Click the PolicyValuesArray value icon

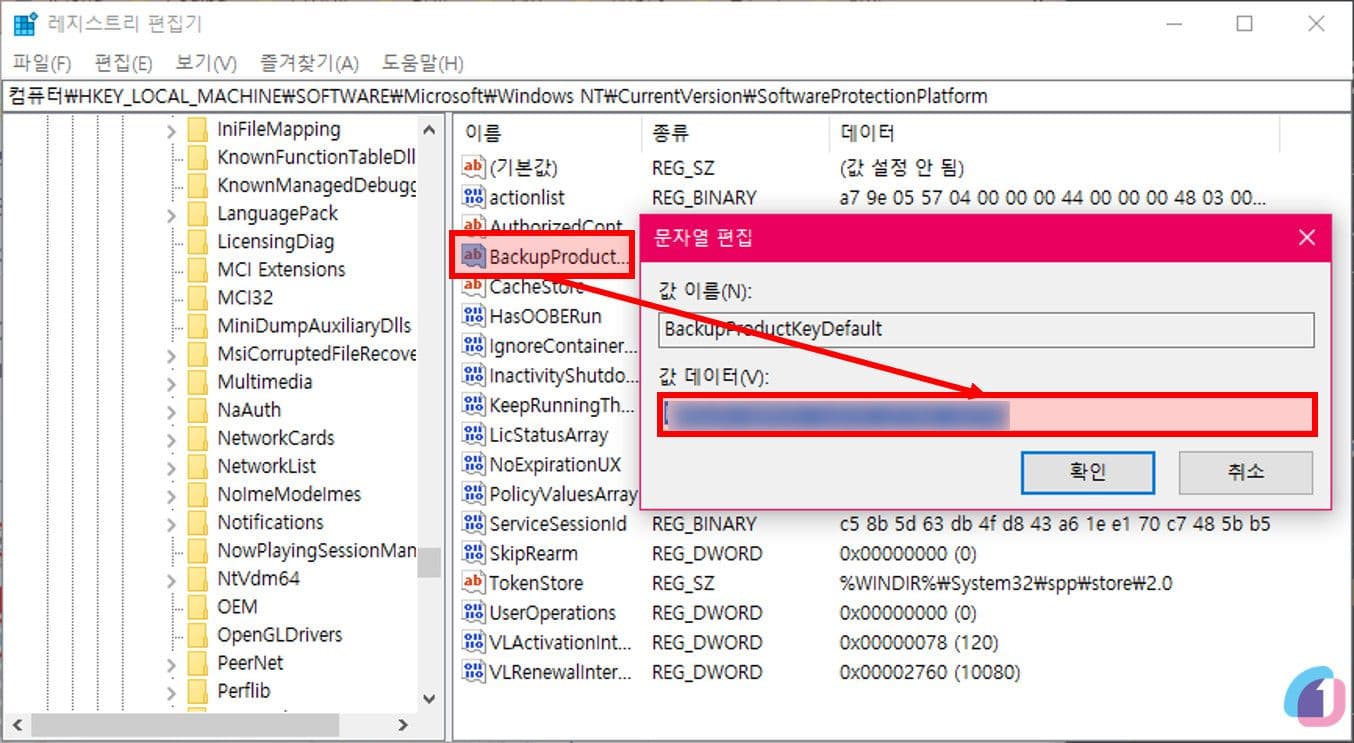click(473, 494)
